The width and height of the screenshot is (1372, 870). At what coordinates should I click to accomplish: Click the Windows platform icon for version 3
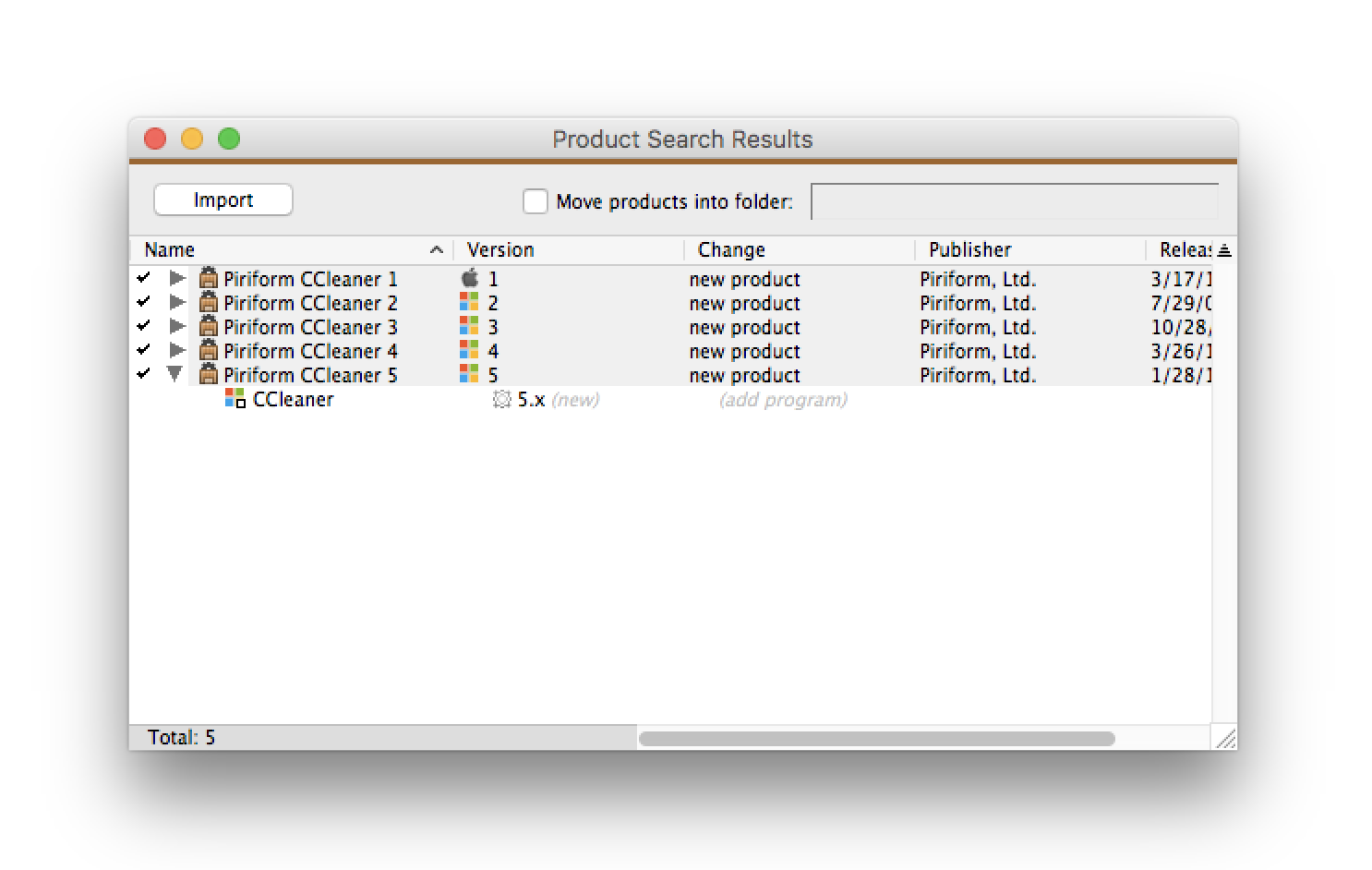coord(469,326)
